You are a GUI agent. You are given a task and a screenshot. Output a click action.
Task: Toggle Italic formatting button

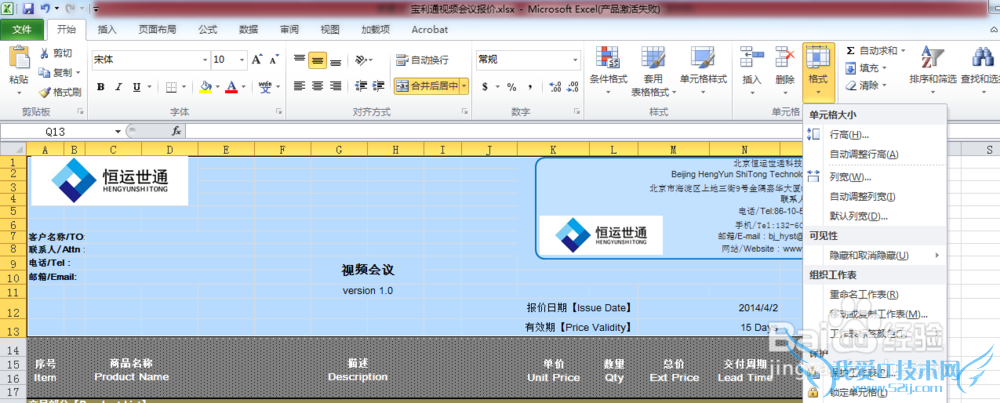[x=120, y=87]
